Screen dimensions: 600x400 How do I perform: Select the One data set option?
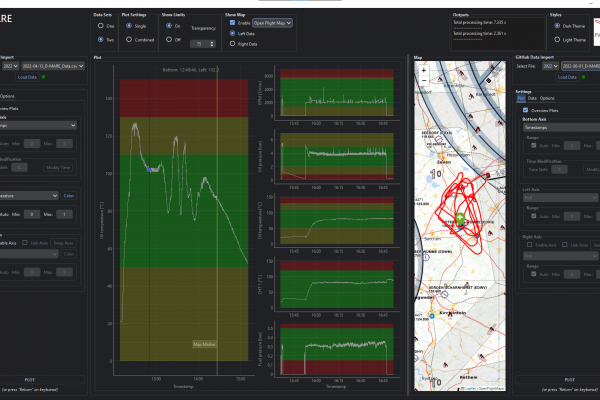(100, 25)
